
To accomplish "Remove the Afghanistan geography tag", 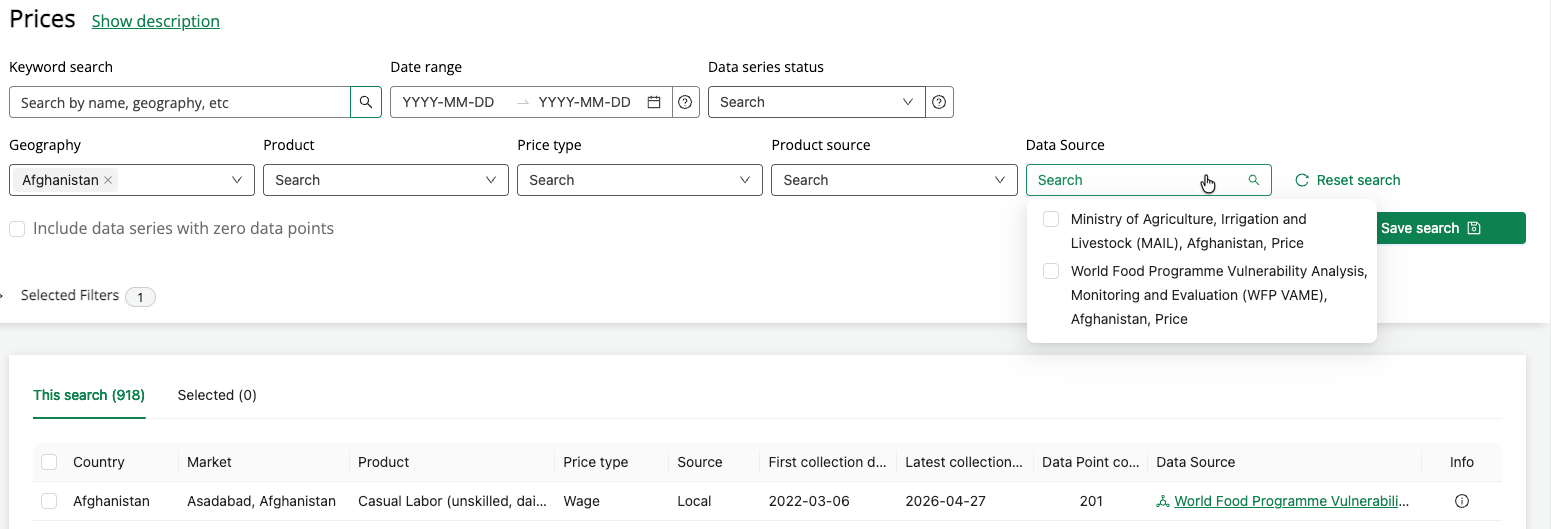I will 108,180.
